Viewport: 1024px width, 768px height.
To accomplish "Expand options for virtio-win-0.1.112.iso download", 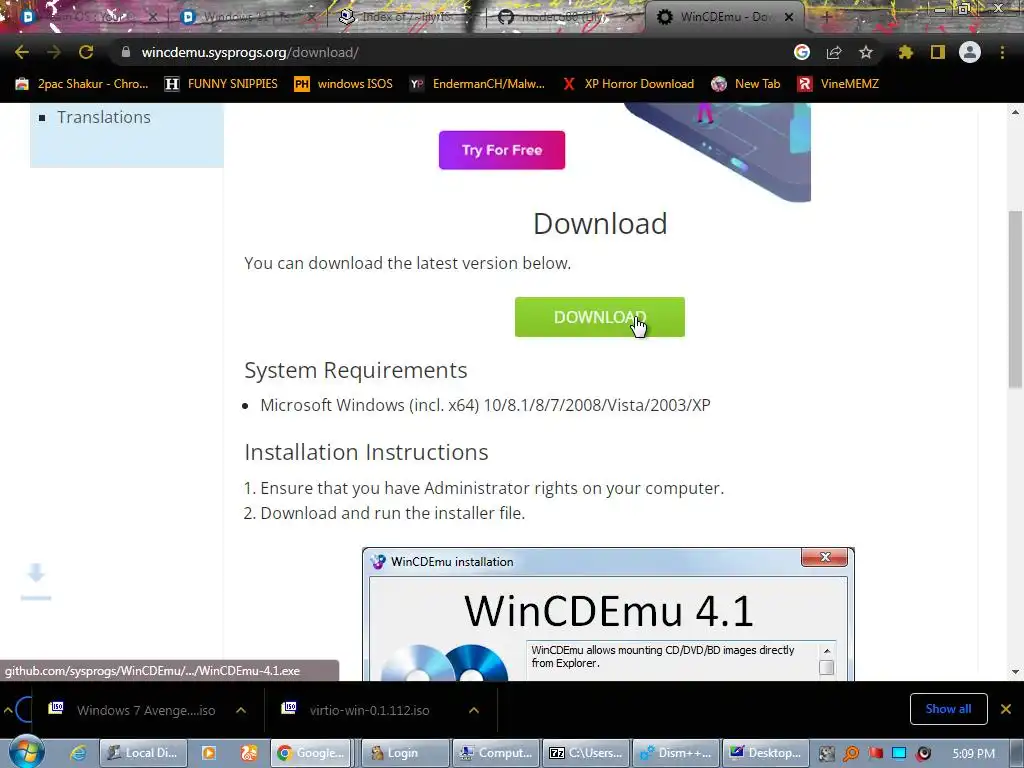I will tap(474, 710).
